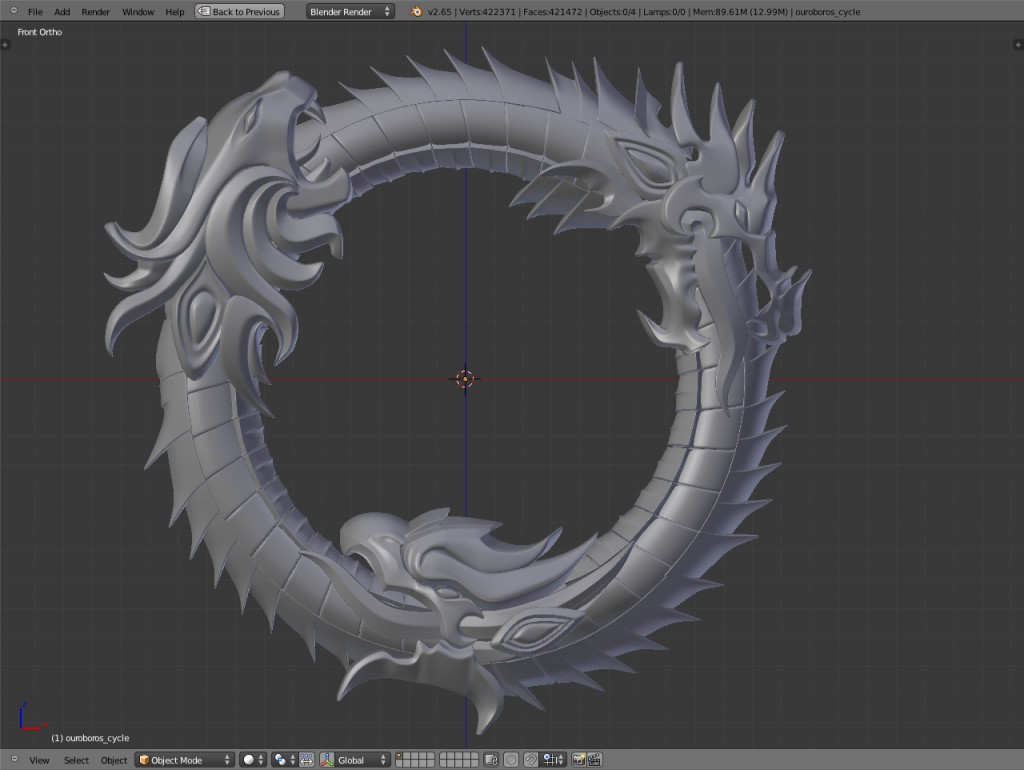
Task: Click the snap target mode icon
Action: click(x=549, y=759)
